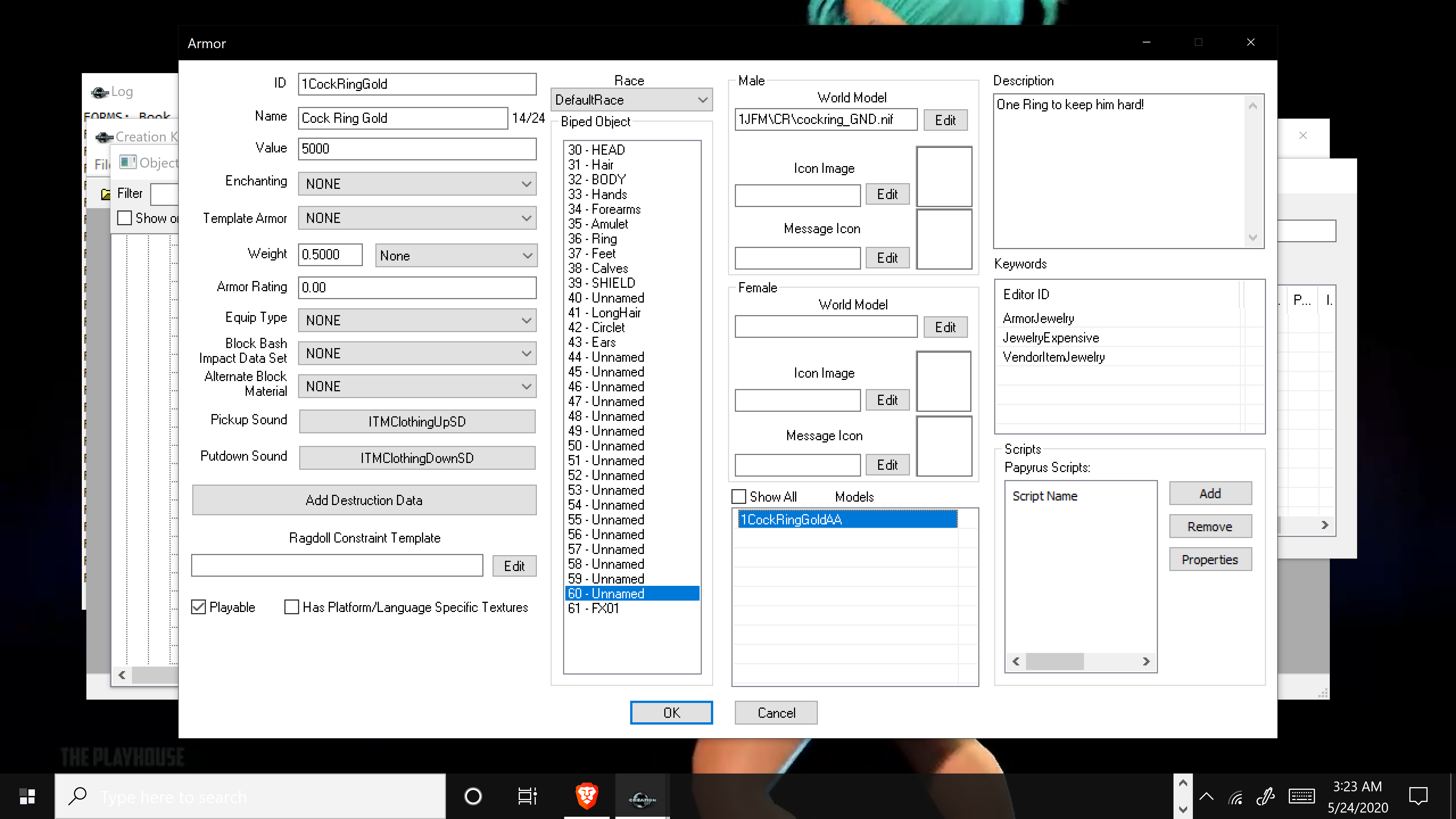Open Alternate Block Material dropdown
1456x819 pixels.
pos(417,386)
